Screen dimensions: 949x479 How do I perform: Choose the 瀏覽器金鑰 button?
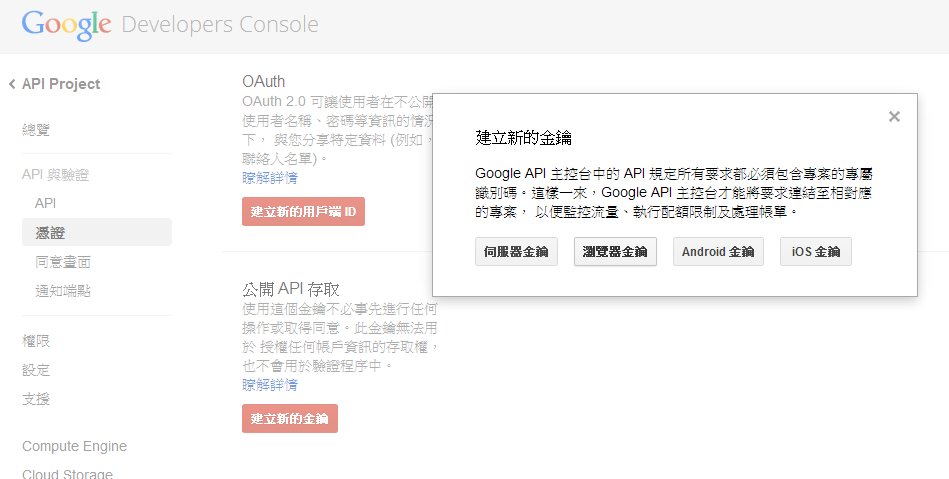pyautogui.click(x=615, y=251)
